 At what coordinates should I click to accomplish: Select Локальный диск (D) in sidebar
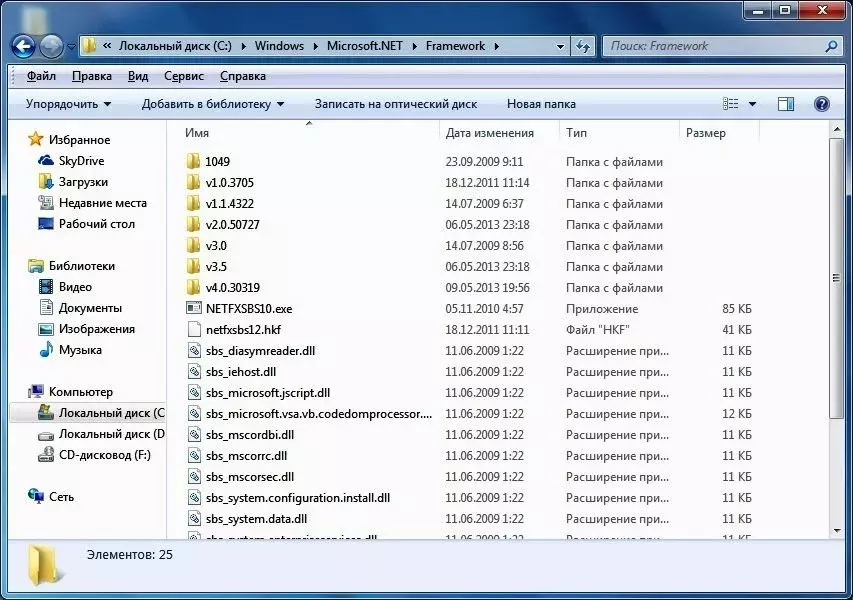tap(101, 434)
